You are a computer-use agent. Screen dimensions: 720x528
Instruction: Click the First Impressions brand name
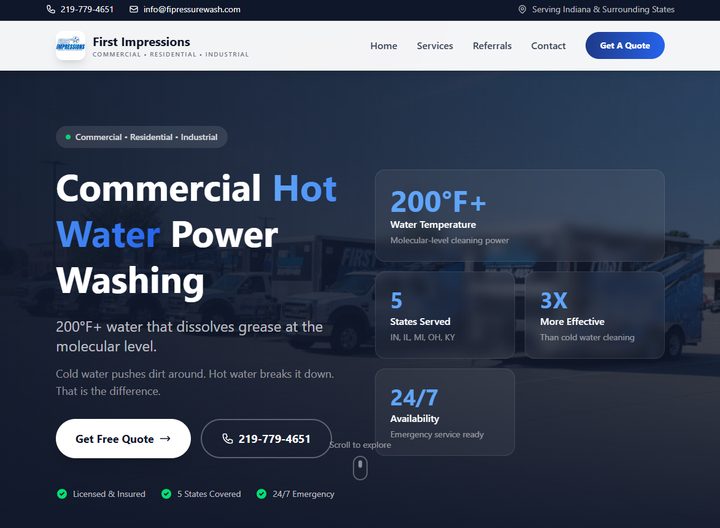click(141, 42)
